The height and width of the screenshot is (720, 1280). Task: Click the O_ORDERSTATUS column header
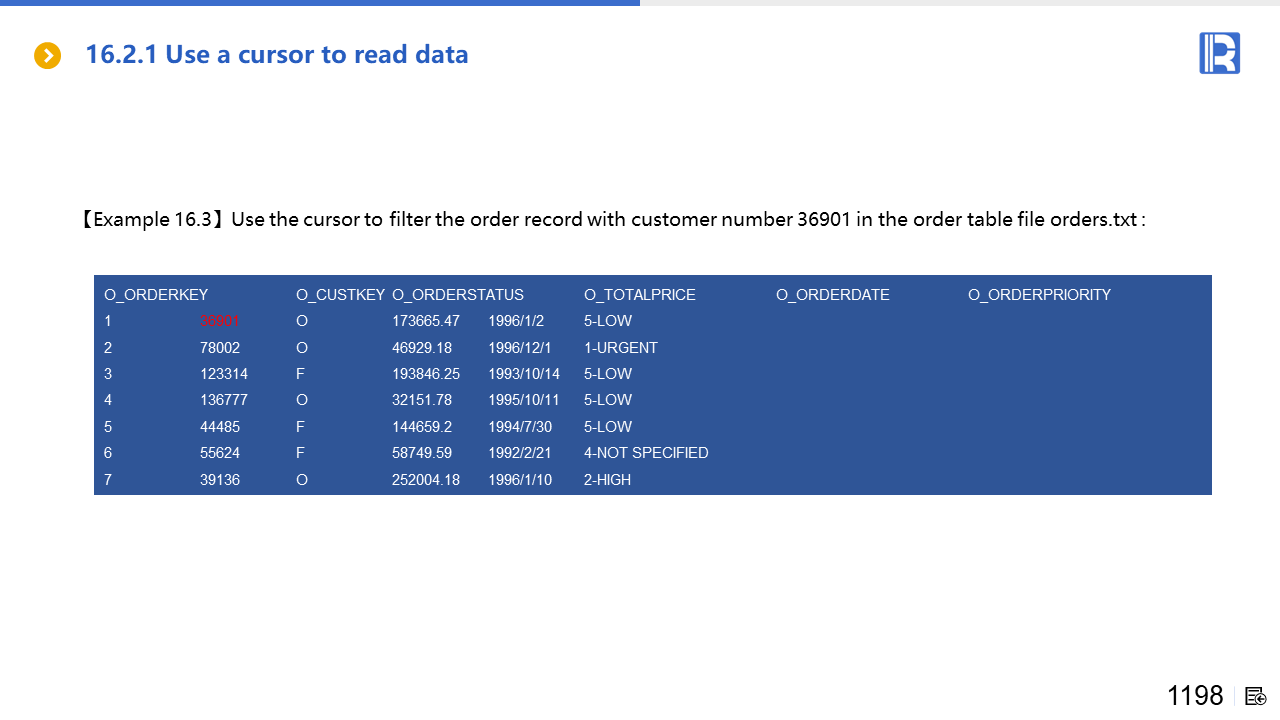pos(458,295)
